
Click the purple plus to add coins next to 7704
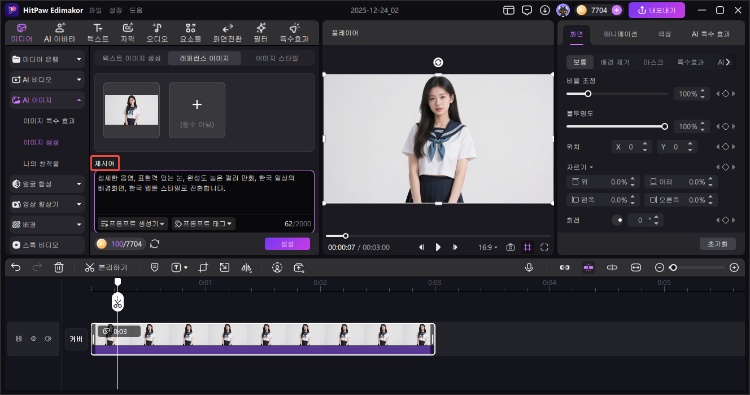[x=617, y=10]
